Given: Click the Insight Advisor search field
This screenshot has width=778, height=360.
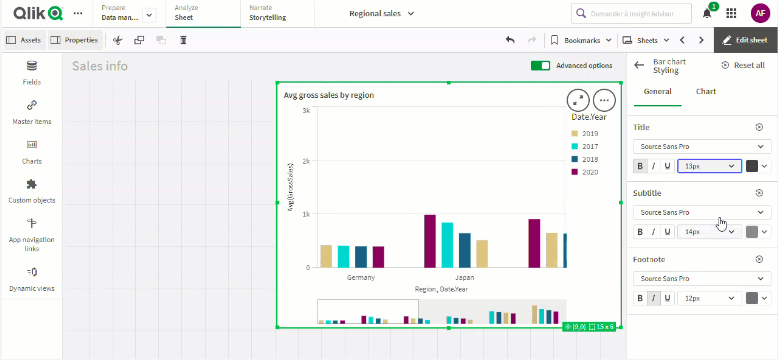Looking at the screenshot, I should [x=632, y=13].
